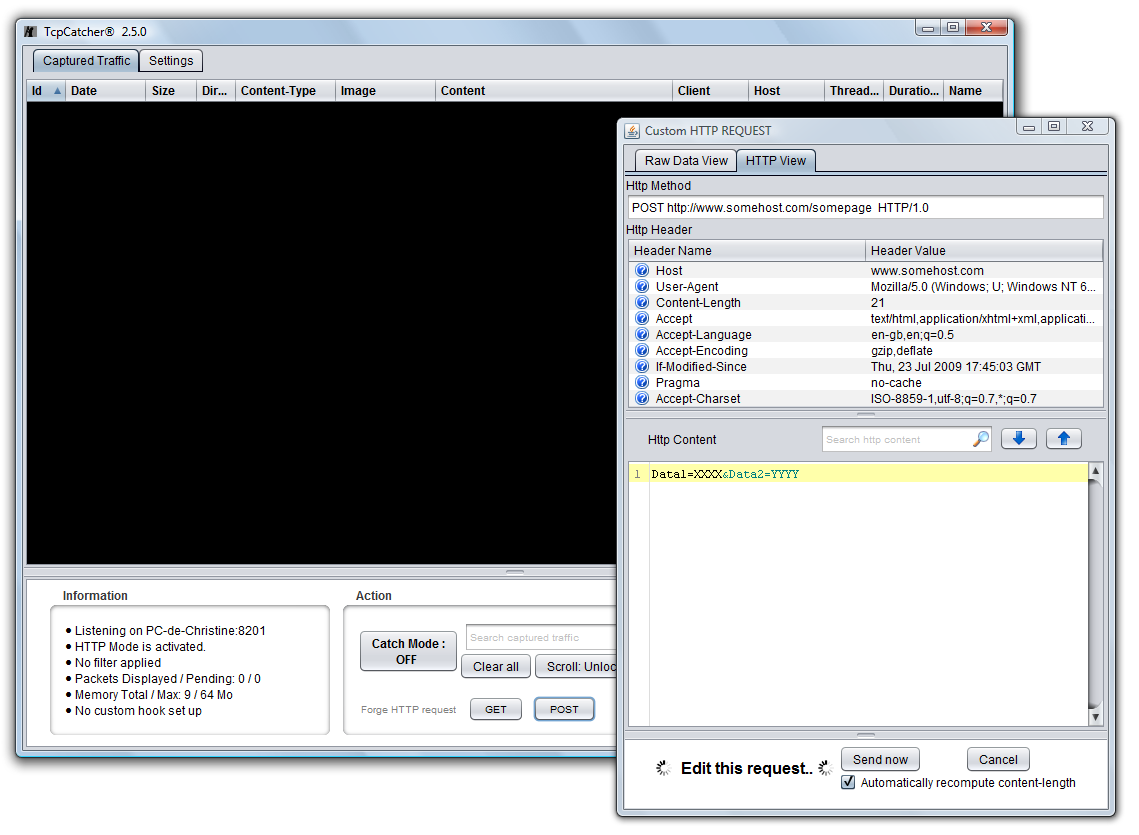Screen dimensions: 1139x835
Task: Click the help icon beside Content-Length header
Action: [x=642, y=302]
